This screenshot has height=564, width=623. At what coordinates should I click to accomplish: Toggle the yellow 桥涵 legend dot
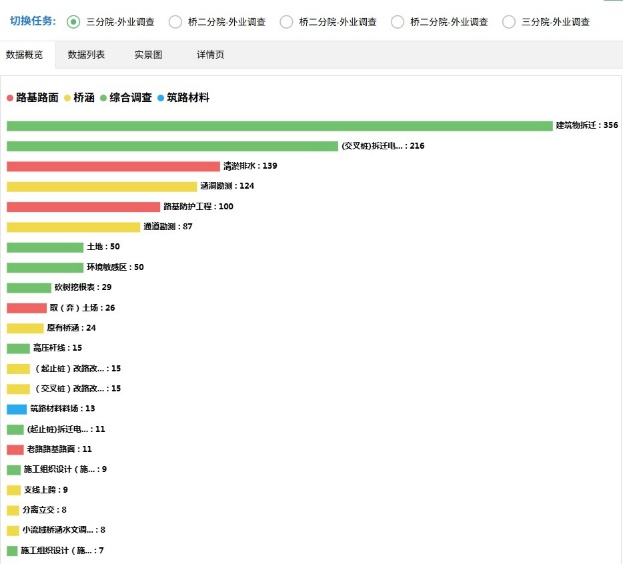click(x=68, y=98)
